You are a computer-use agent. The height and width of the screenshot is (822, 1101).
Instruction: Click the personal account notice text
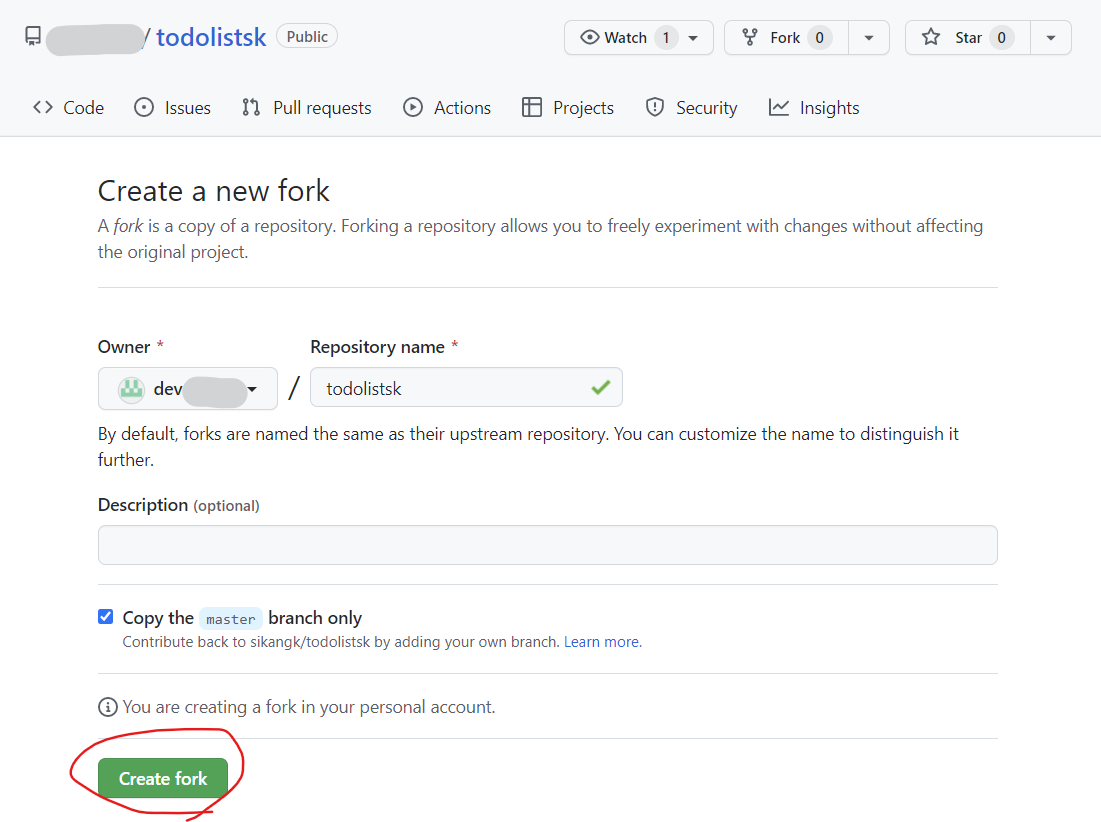point(309,707)
